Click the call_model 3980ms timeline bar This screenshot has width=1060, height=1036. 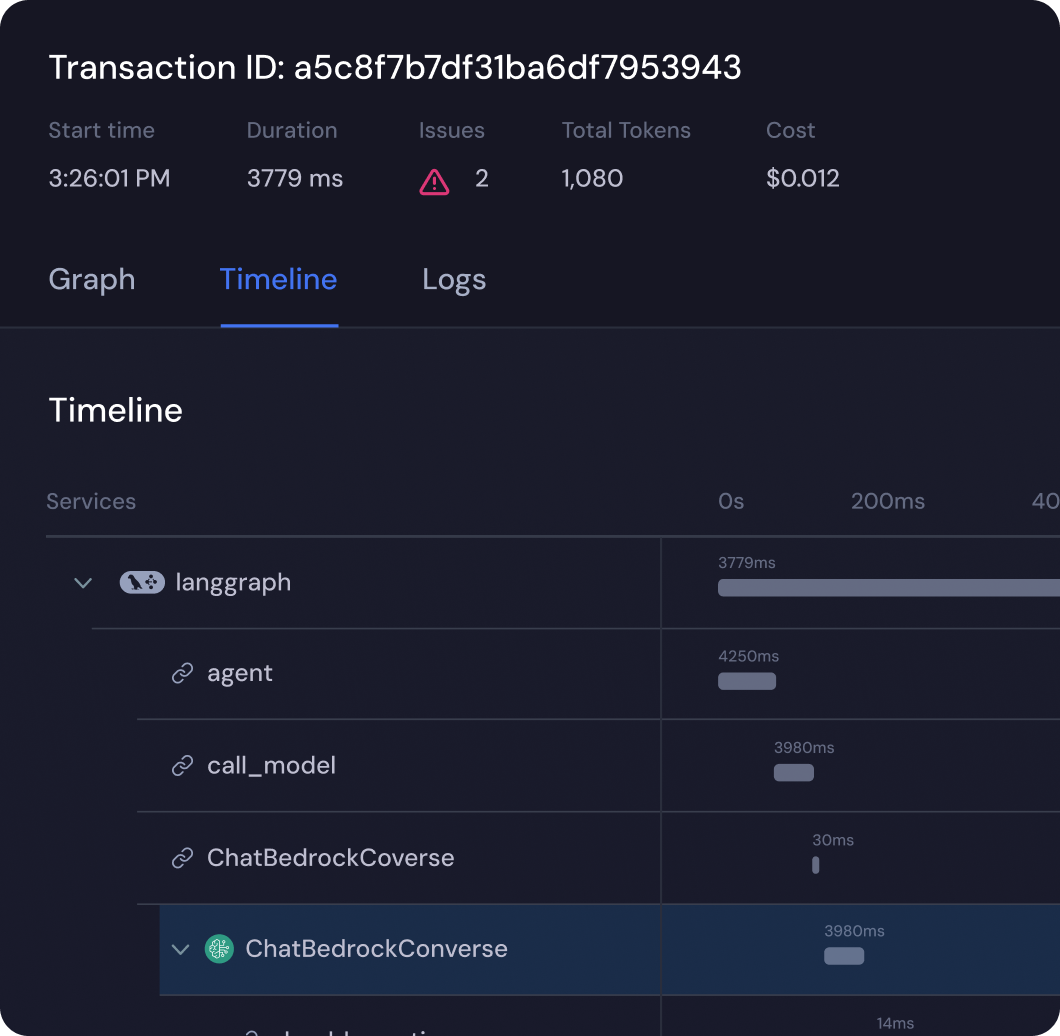(x=794, y=772)
